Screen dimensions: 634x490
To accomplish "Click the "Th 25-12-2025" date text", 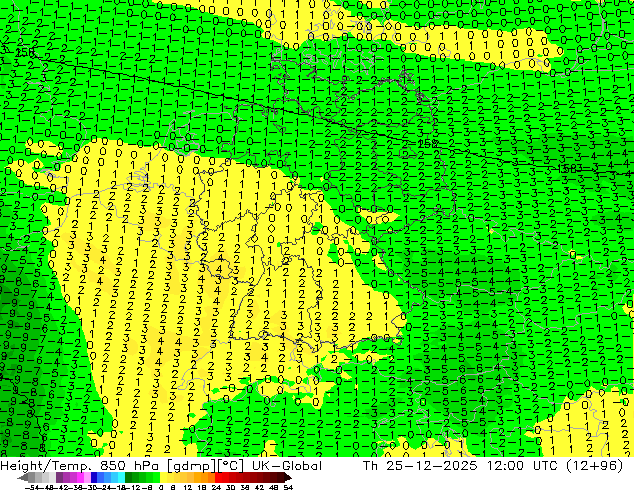I will point(420,466).
